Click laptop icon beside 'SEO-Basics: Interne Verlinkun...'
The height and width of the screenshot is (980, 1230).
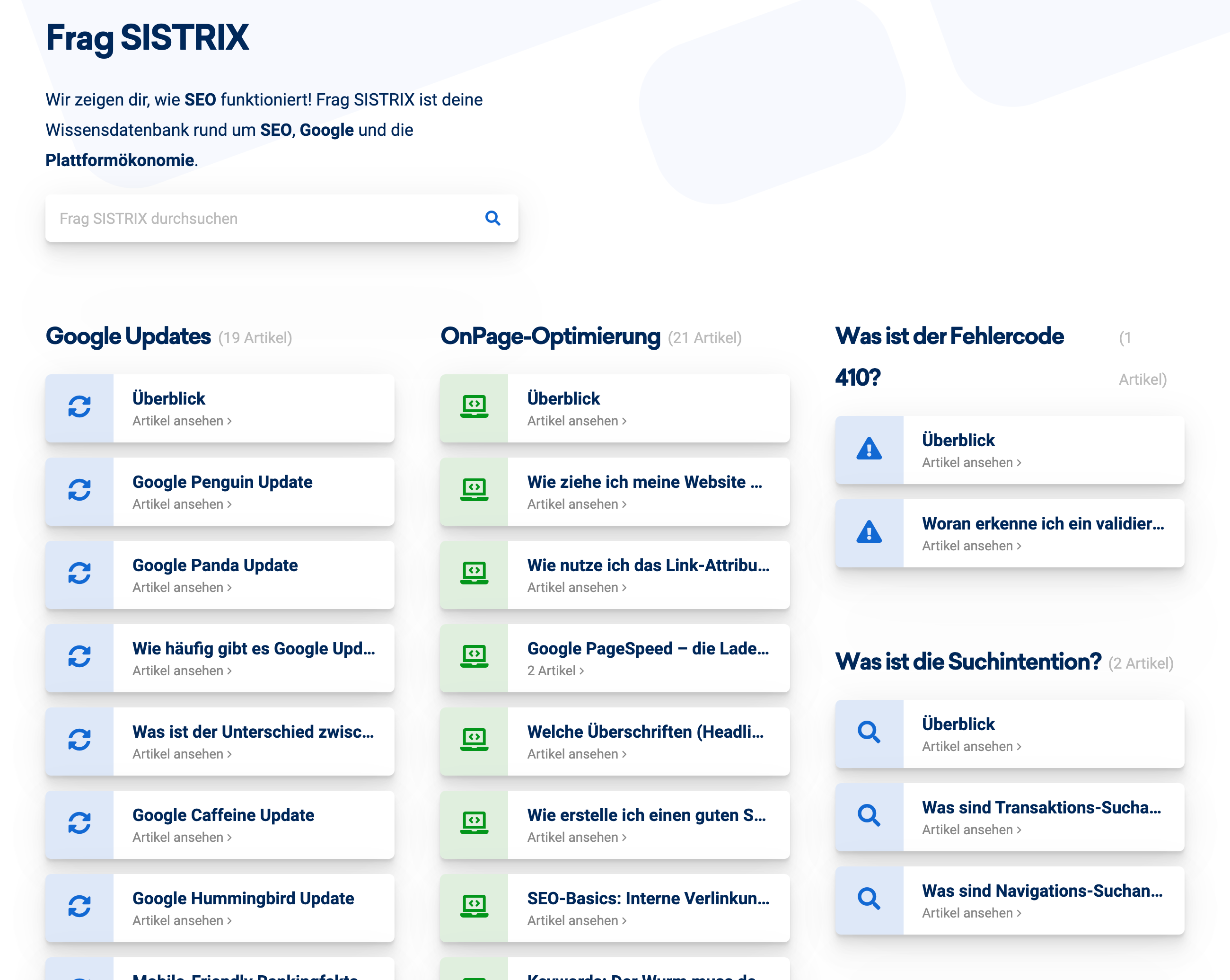(x=474, y=907)
